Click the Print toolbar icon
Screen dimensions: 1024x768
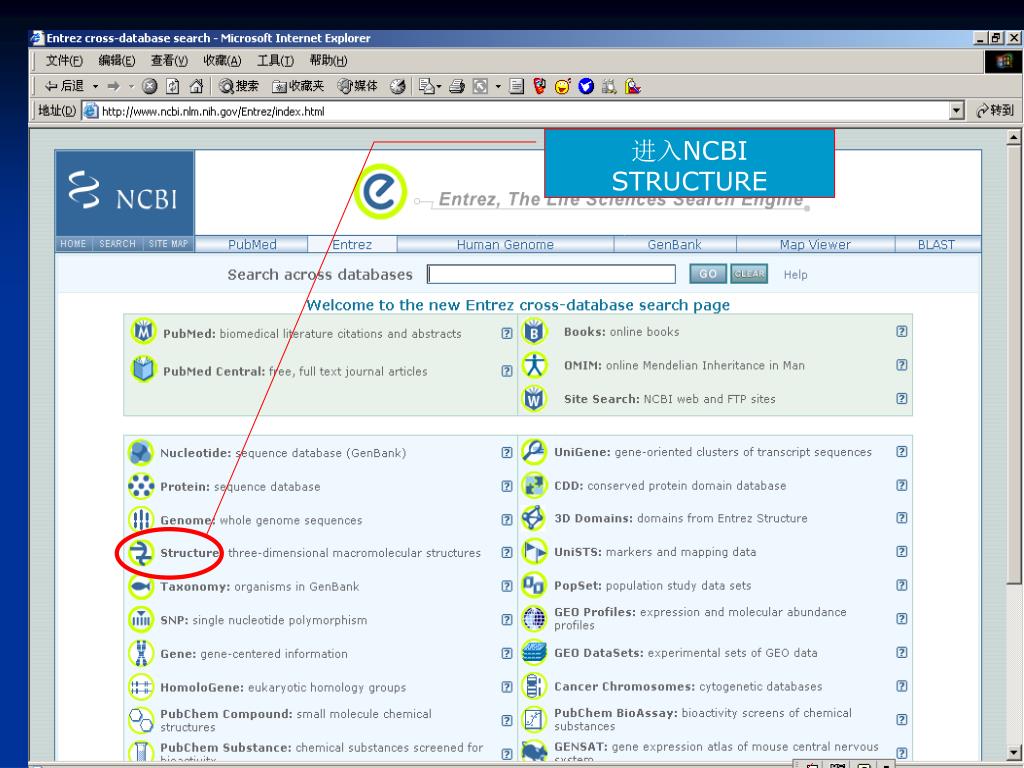(x=457, y=86)
